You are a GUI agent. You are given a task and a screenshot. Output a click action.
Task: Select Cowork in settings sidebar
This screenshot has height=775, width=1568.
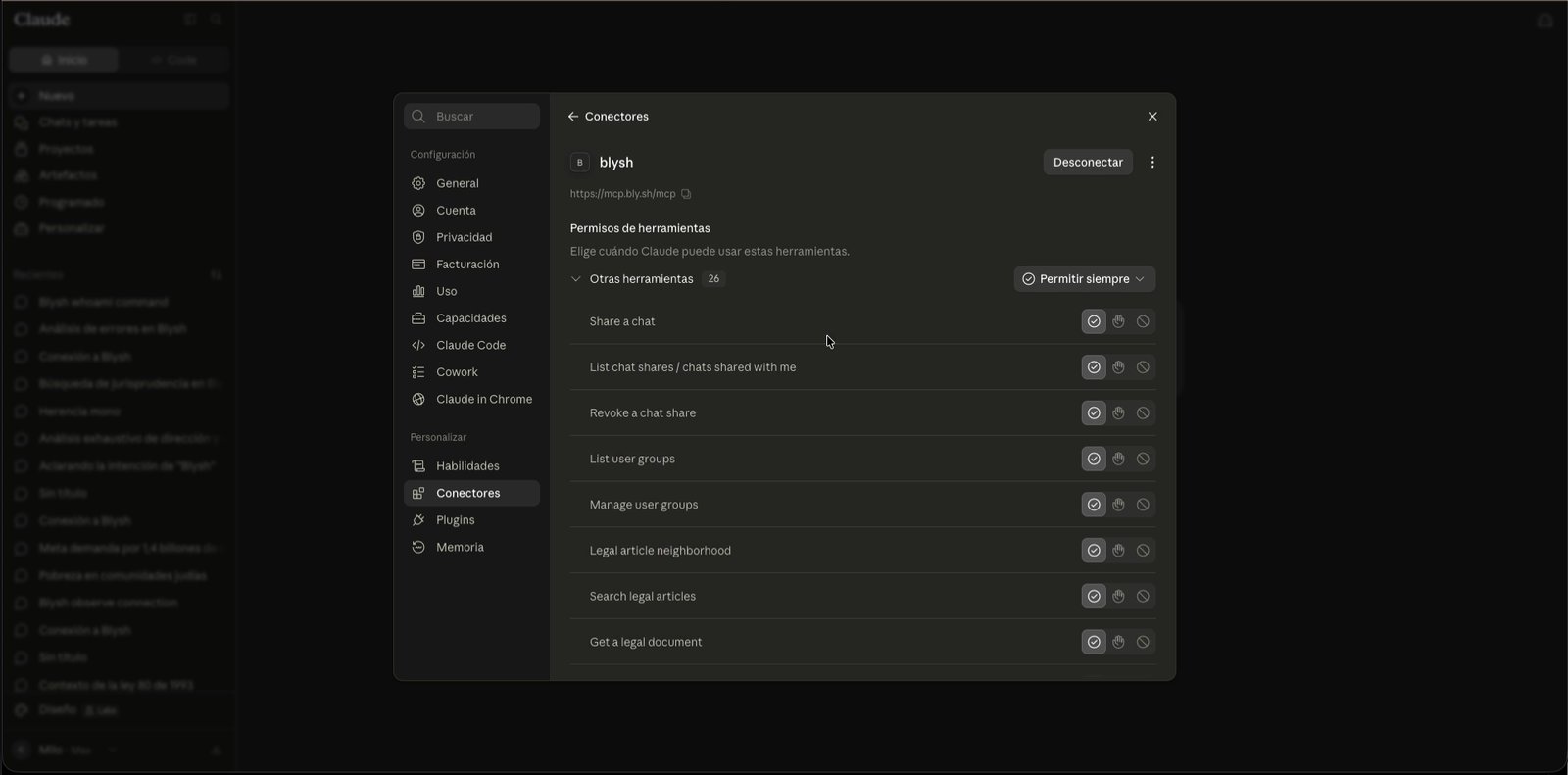(x=471, y=372)
